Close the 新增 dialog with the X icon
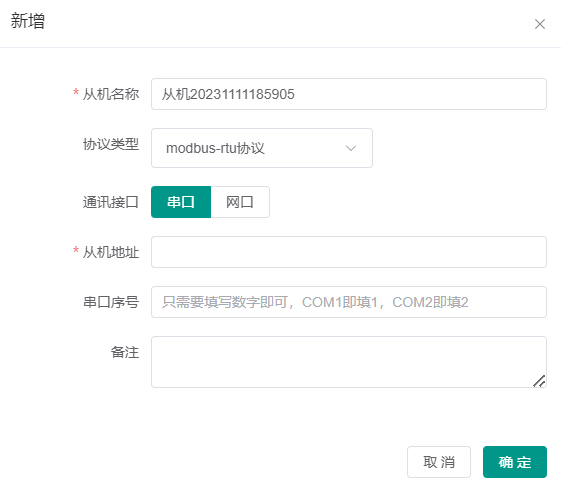The height and width of the screenshot is (490, 561). (540, 24)
